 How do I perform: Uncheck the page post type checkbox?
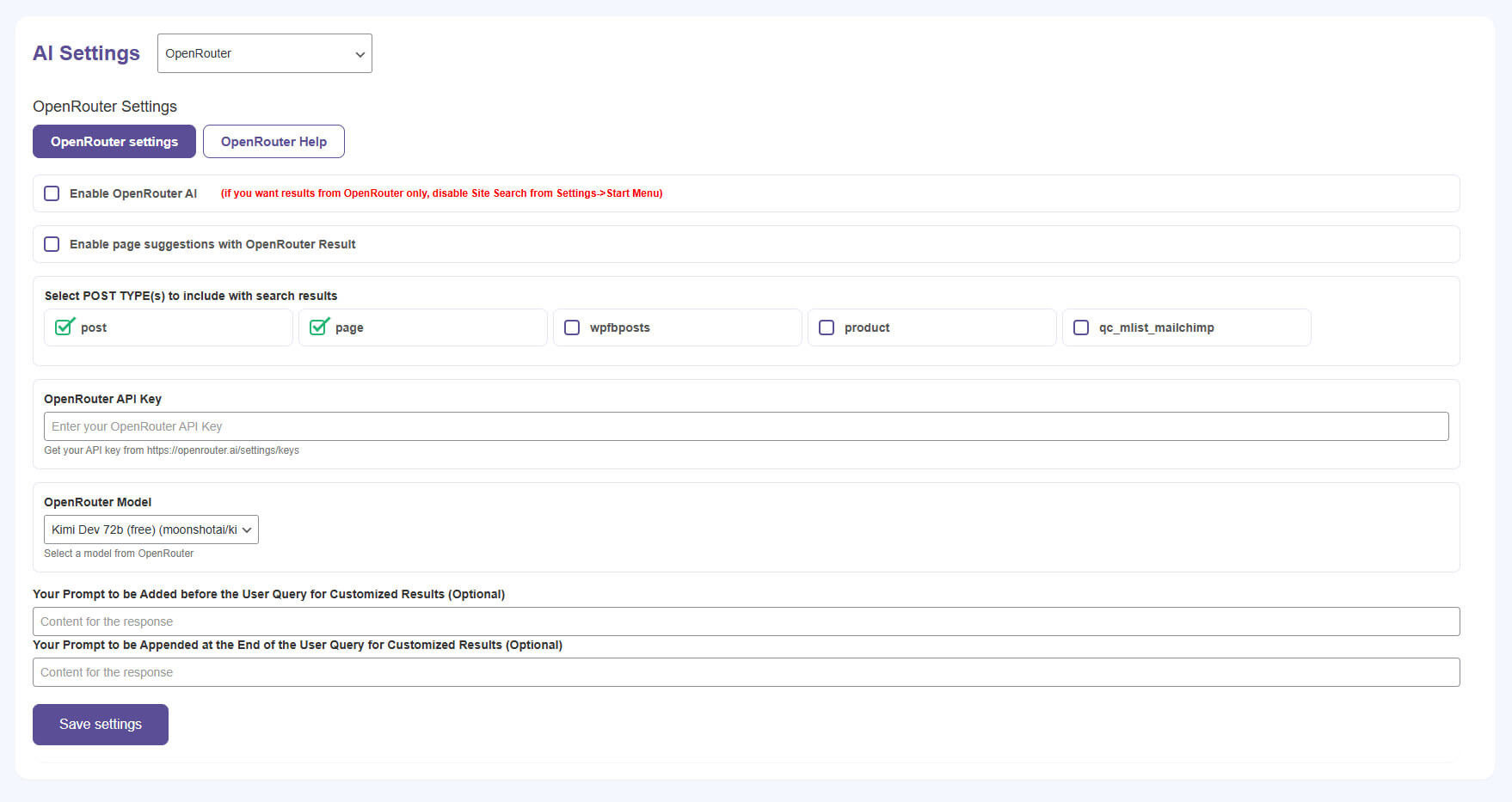(319, 328)
